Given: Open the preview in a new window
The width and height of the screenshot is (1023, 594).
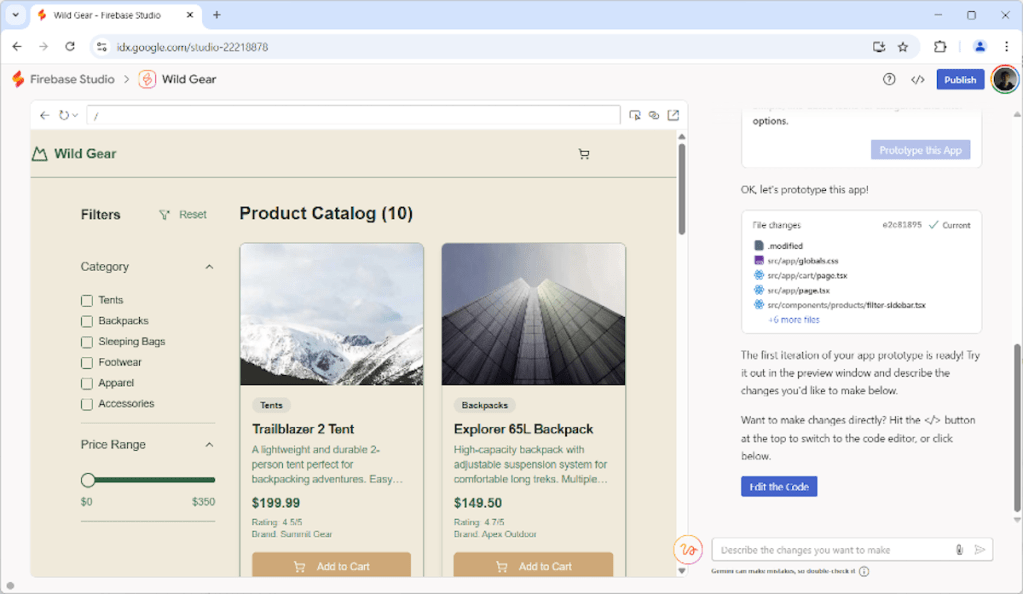Looking at the screenshot, I should (673, 115).
